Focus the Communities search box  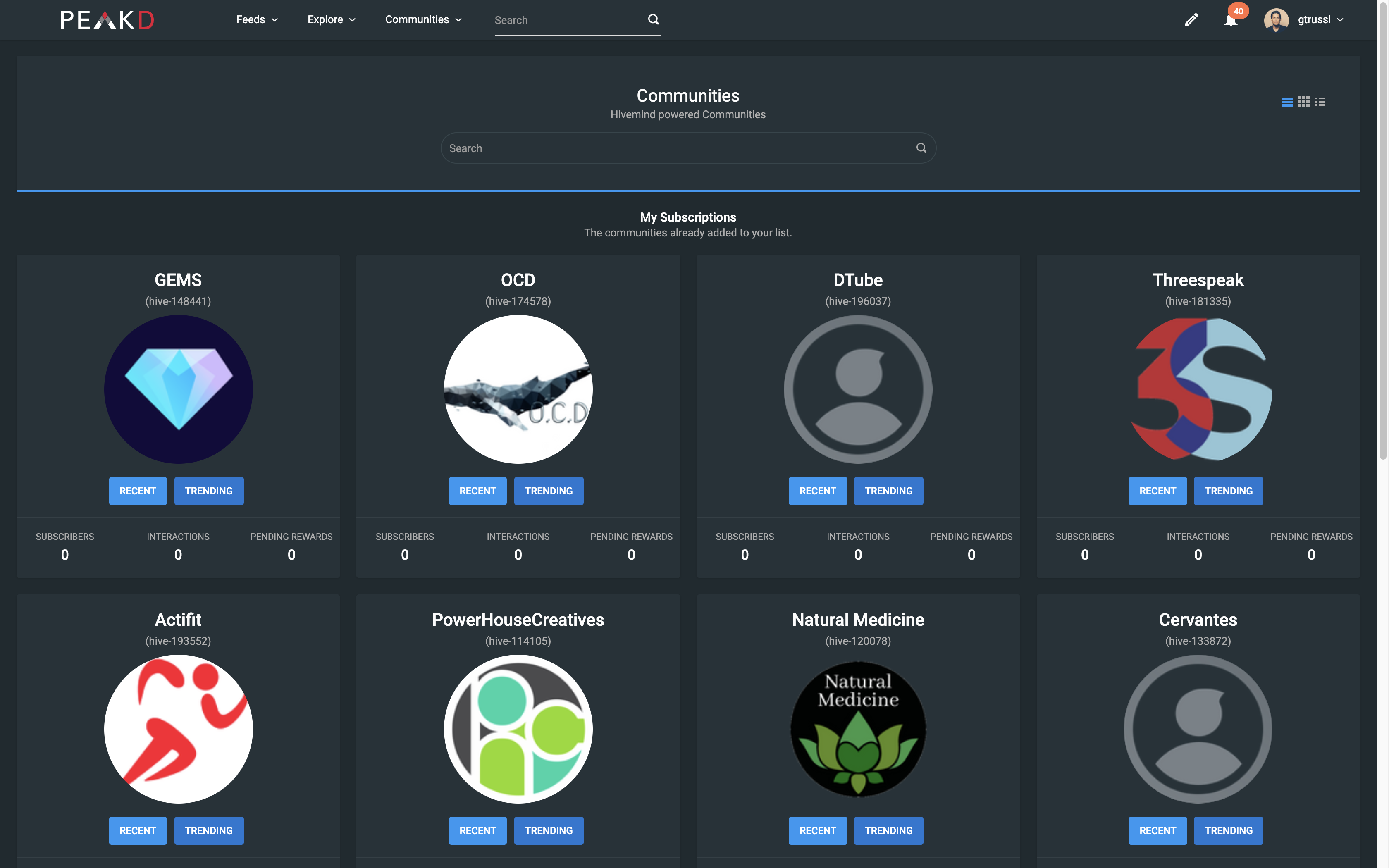click(x=688, y=148)
